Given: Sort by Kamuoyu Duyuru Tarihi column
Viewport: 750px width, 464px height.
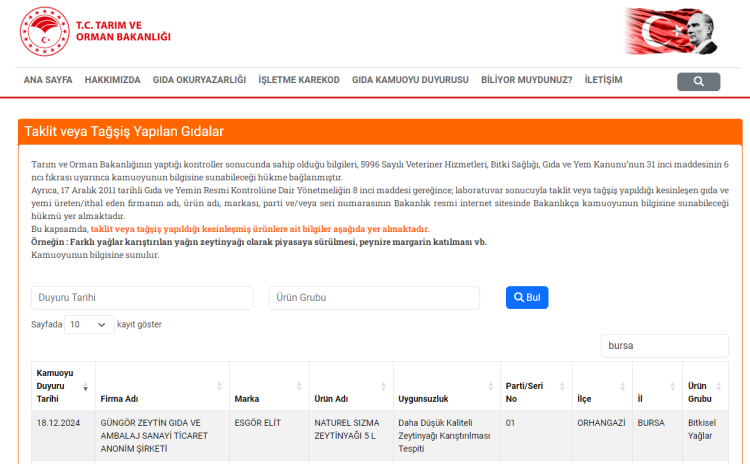Looking at the screenshot, I should (62, 386).
